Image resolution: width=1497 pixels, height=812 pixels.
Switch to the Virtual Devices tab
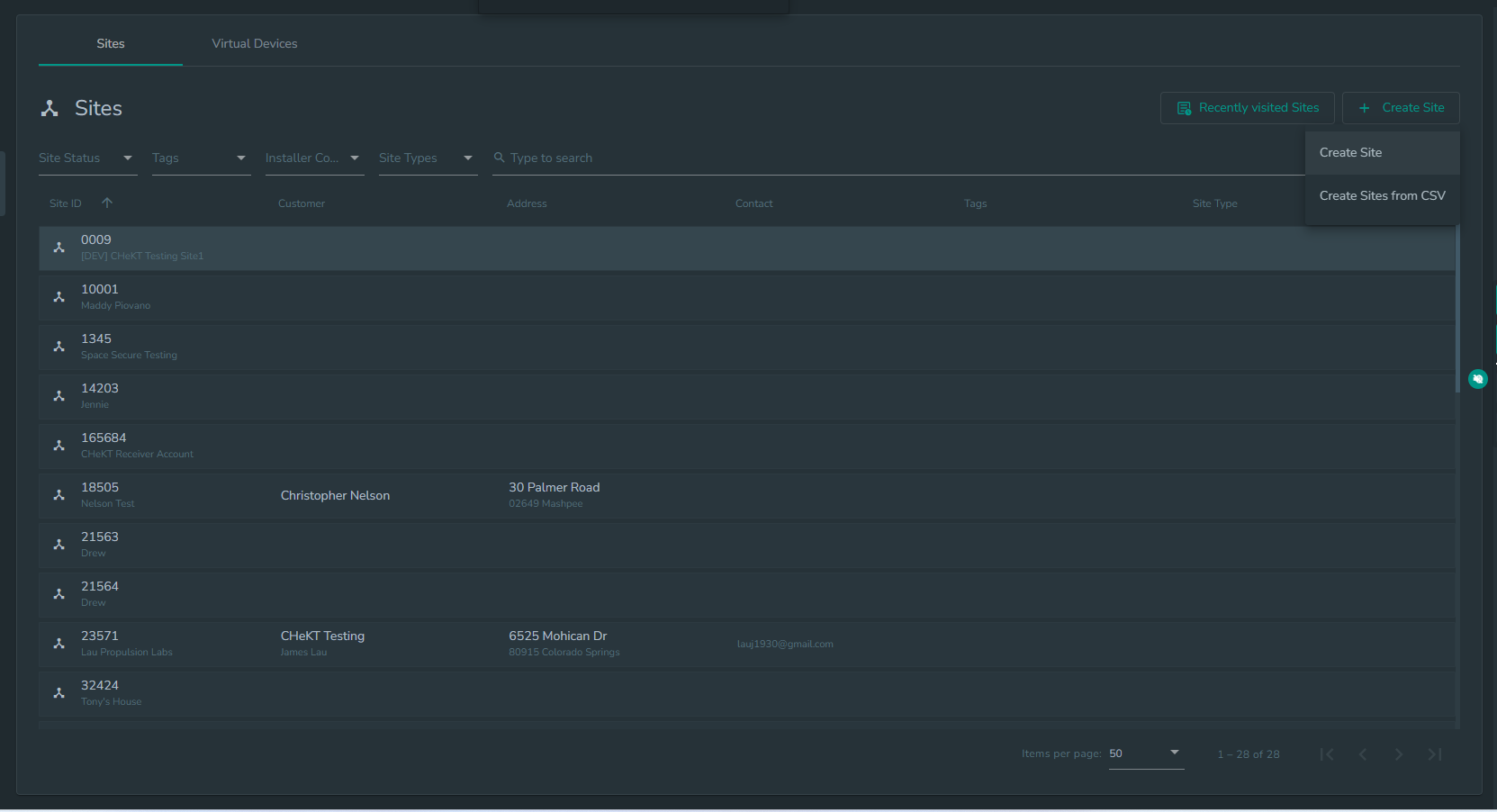255,43
